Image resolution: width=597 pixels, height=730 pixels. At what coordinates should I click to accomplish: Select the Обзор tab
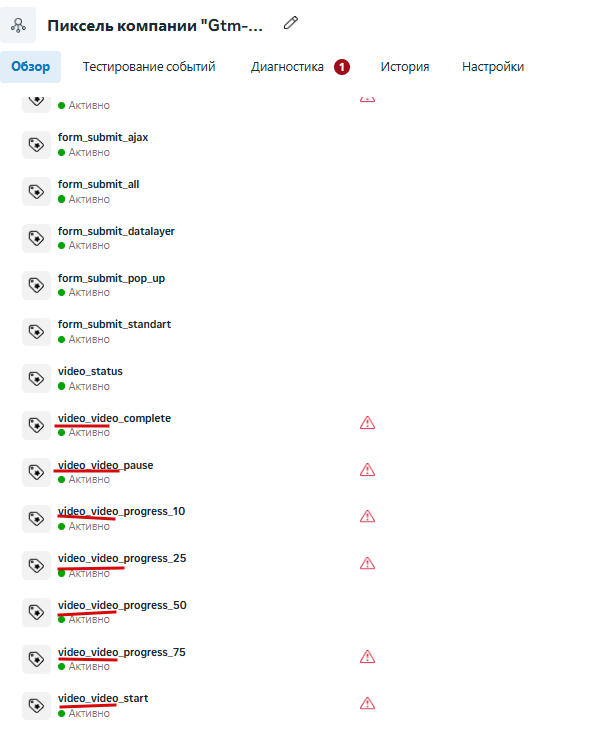[x=31, y=67]
